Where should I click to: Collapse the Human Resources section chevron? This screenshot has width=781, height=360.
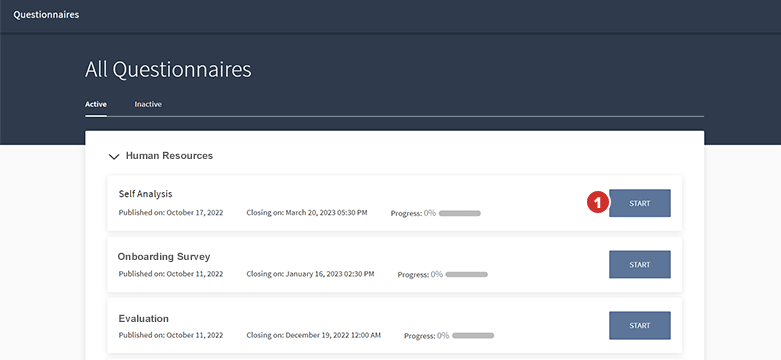[x=114, y=157]
